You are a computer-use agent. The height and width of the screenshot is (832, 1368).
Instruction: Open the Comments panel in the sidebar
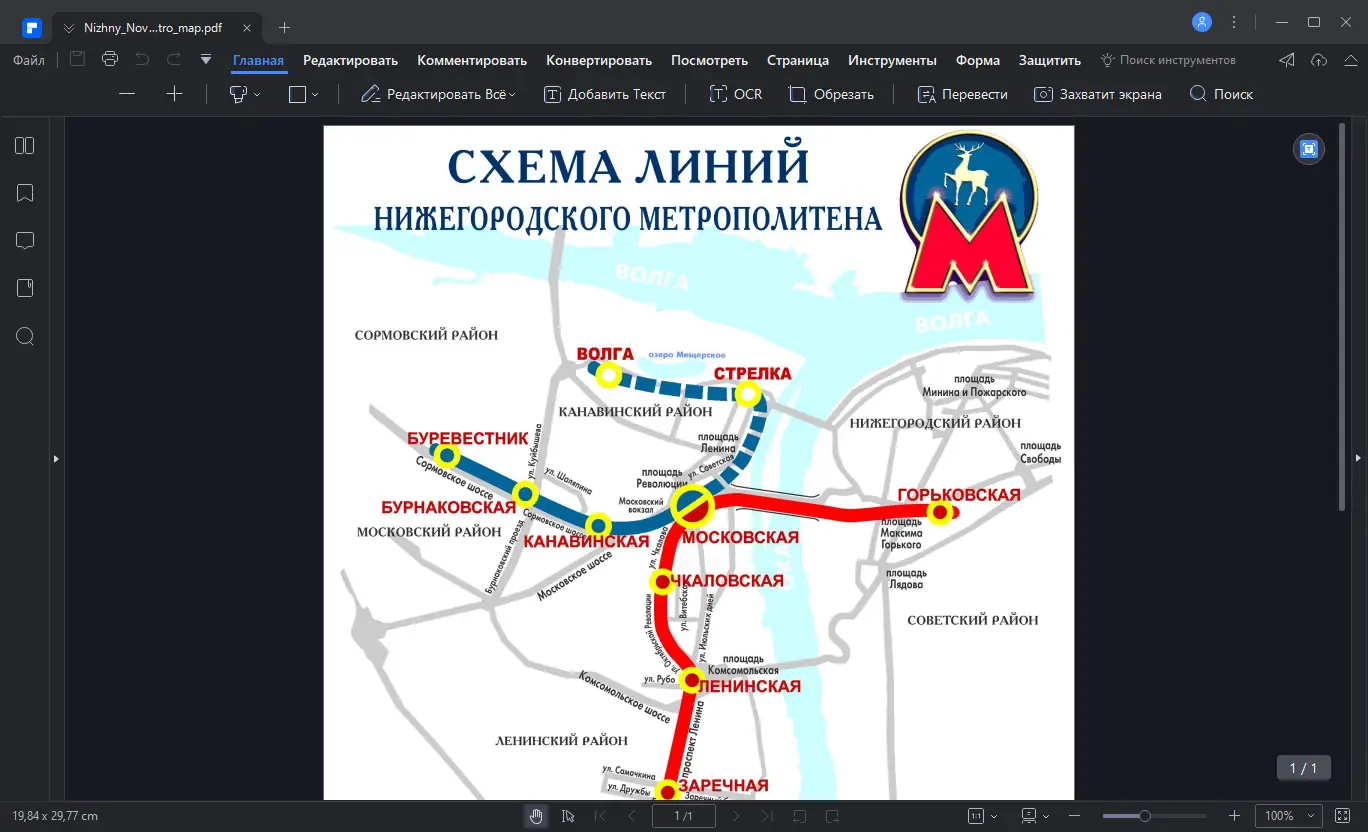[24, 240]
